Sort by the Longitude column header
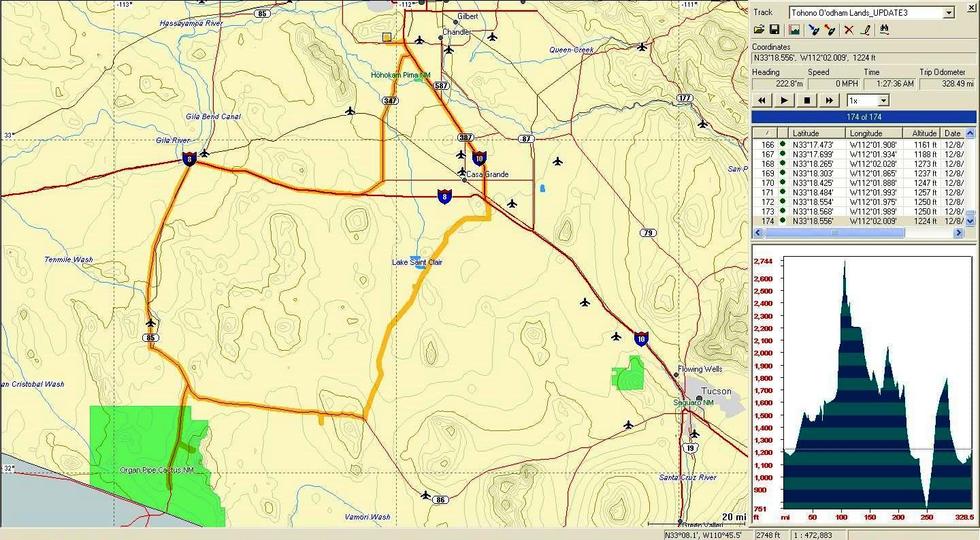The height and width of the screenshot is (540, 980). coord(874,133)
